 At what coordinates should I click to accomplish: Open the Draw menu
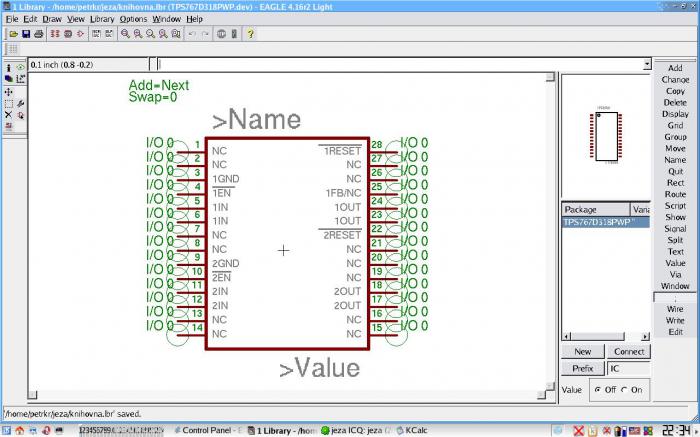coord(52,19)
